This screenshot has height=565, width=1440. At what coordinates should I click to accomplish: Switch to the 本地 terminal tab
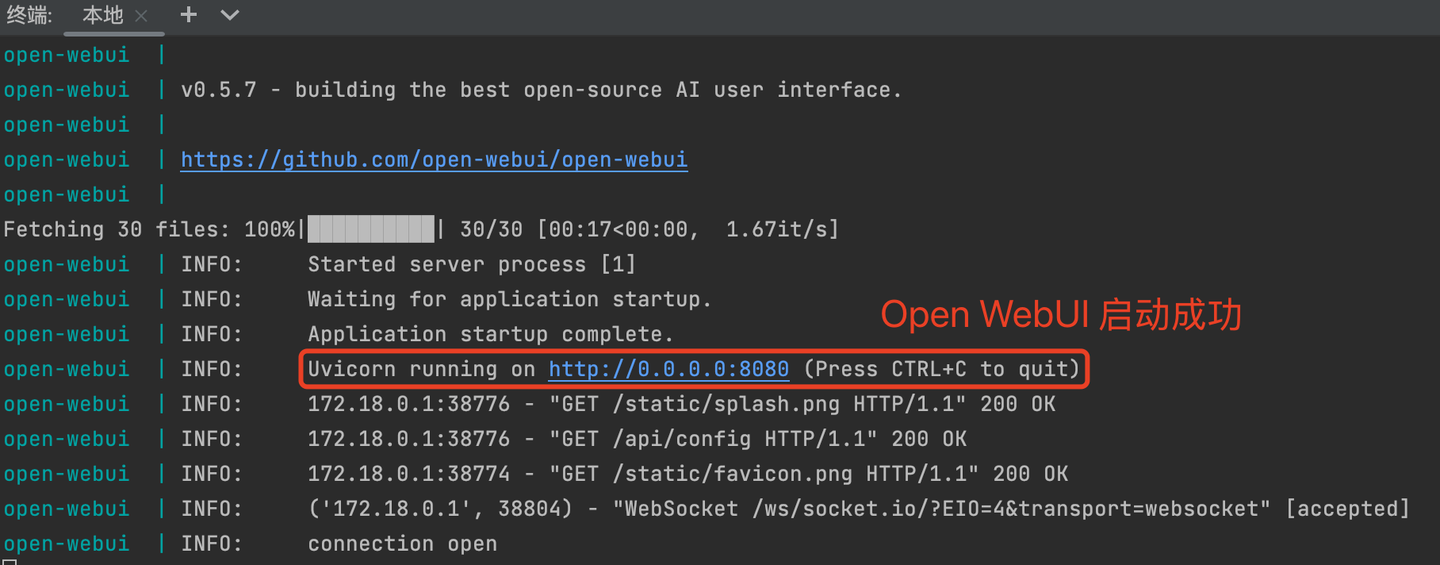click(102, 15)
